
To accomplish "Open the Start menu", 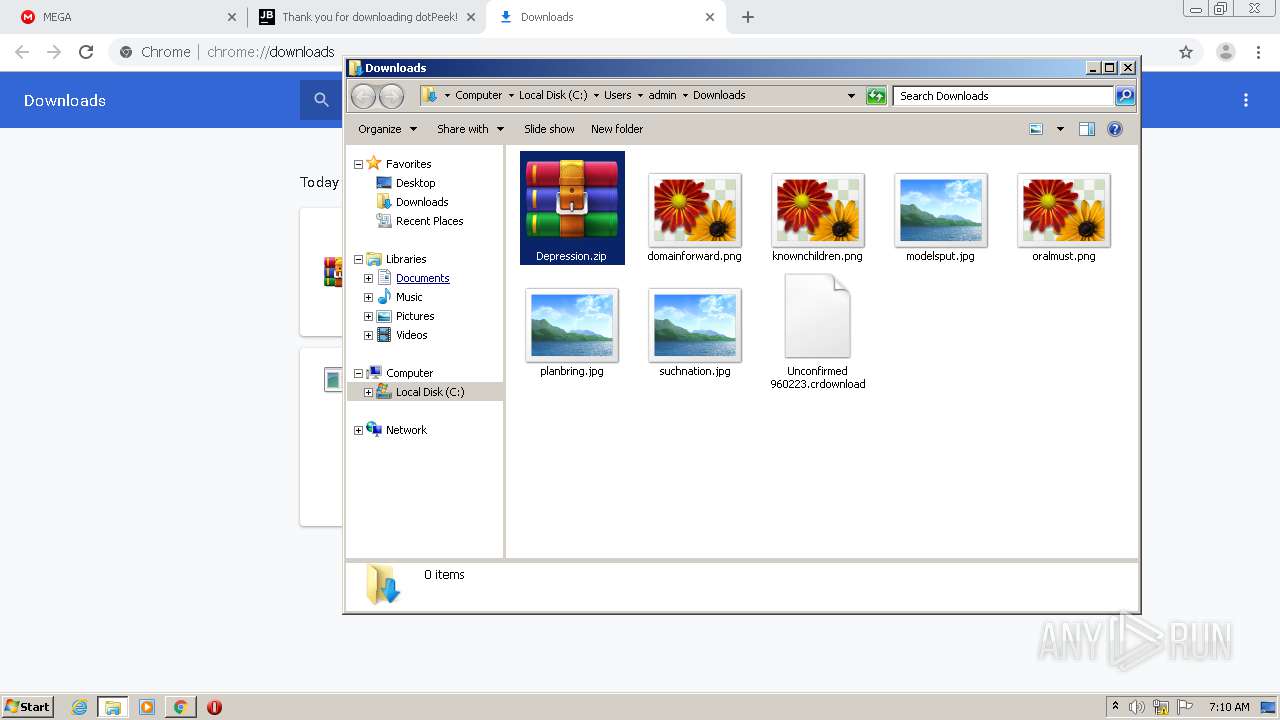I will (x=28, y=707).
